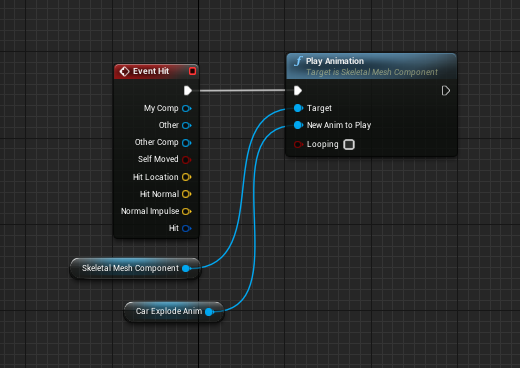Click the 'Normal Impulse' label
520x368 pixels.
pos(150,211)
